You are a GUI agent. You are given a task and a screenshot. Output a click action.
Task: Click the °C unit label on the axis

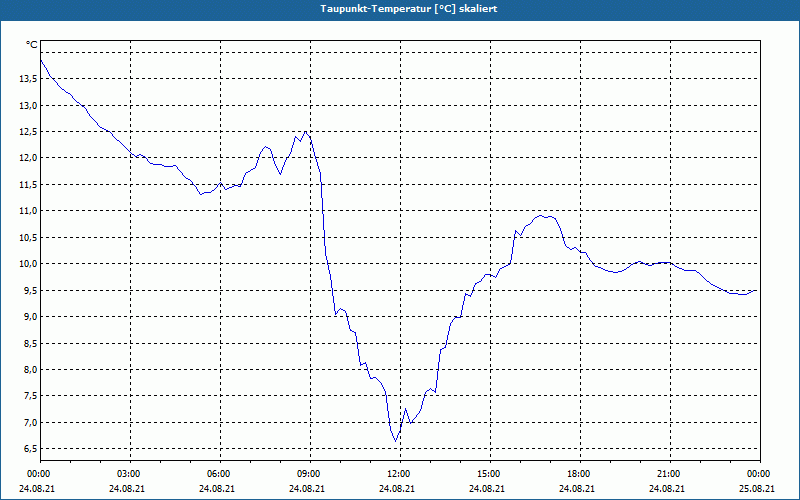(x=32, y=45)
